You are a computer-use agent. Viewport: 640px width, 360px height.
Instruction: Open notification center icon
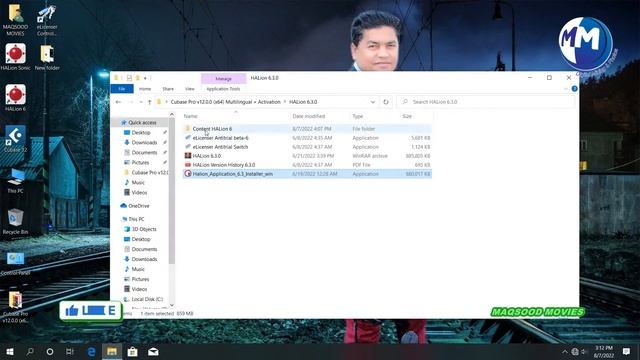626,351
